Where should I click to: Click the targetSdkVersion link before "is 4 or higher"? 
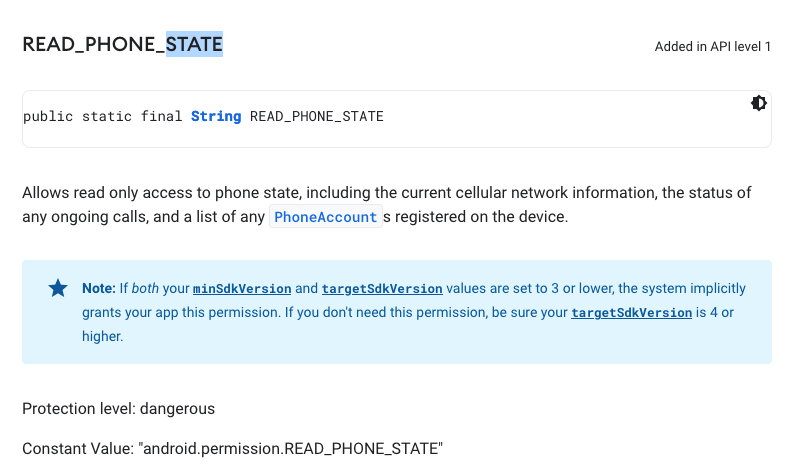(x=631, y=312)
